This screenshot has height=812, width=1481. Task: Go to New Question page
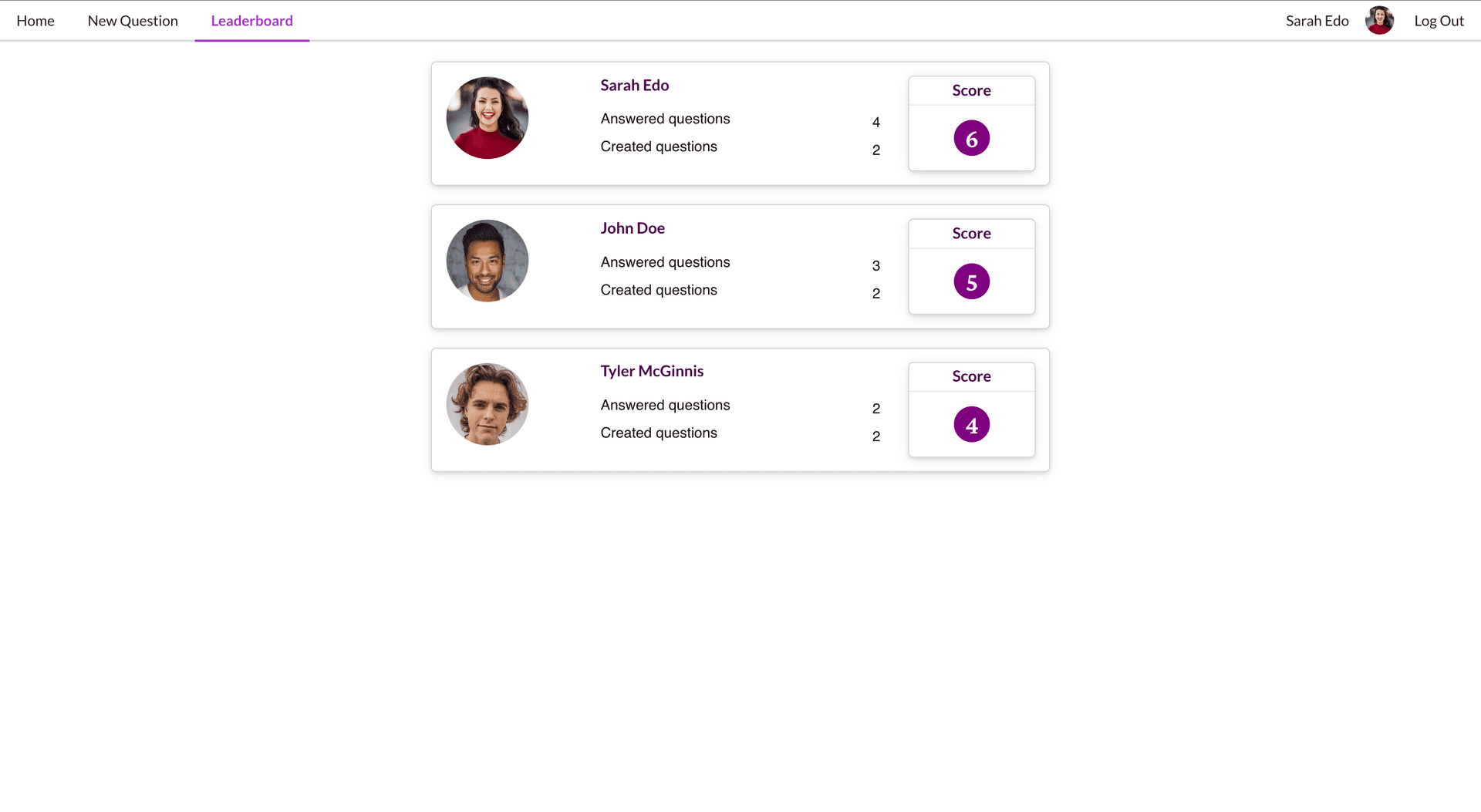click(x=133, y=21)
